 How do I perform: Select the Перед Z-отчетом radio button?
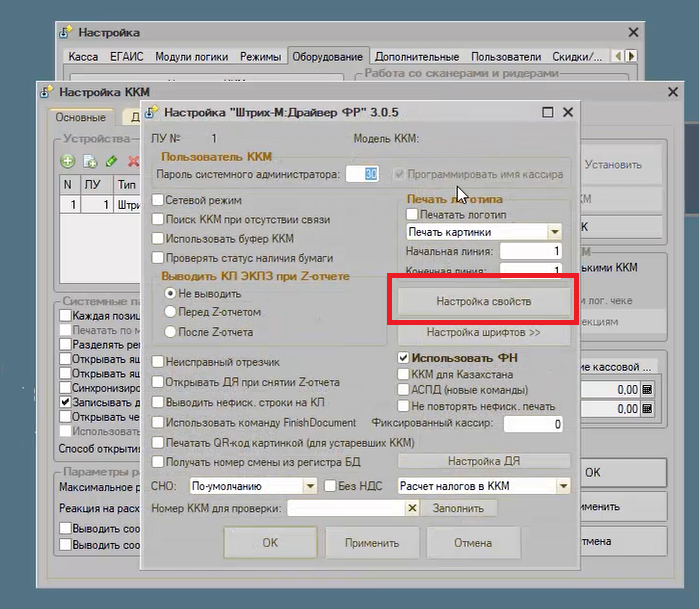170,312
